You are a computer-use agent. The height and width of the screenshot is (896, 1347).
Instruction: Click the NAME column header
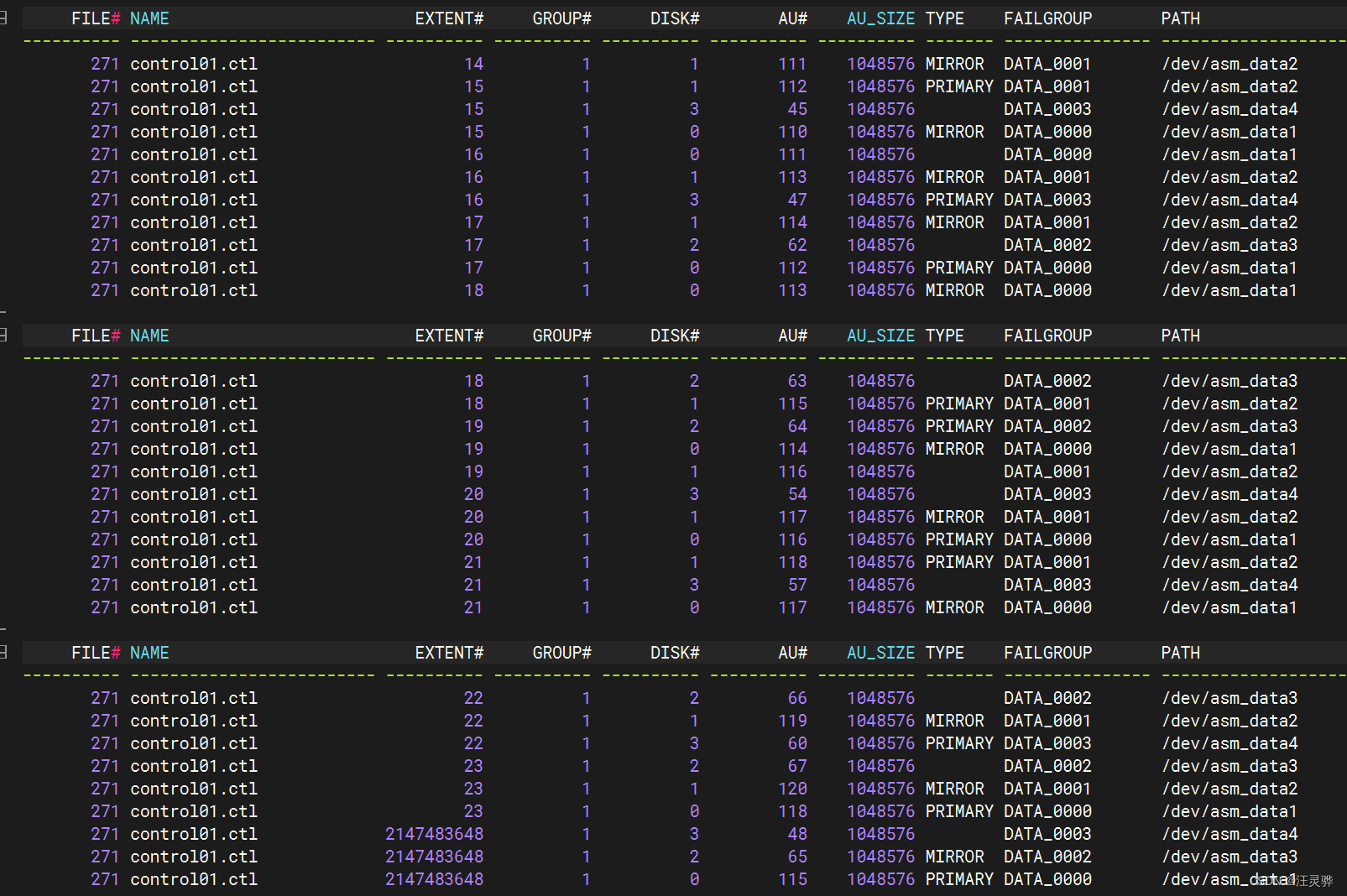click(x=149, y=18)
